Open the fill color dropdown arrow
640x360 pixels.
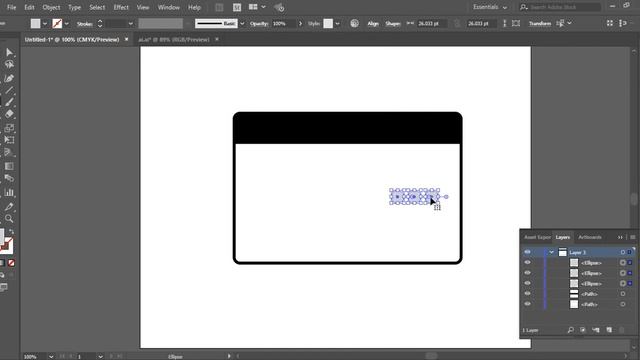[45, 24]
